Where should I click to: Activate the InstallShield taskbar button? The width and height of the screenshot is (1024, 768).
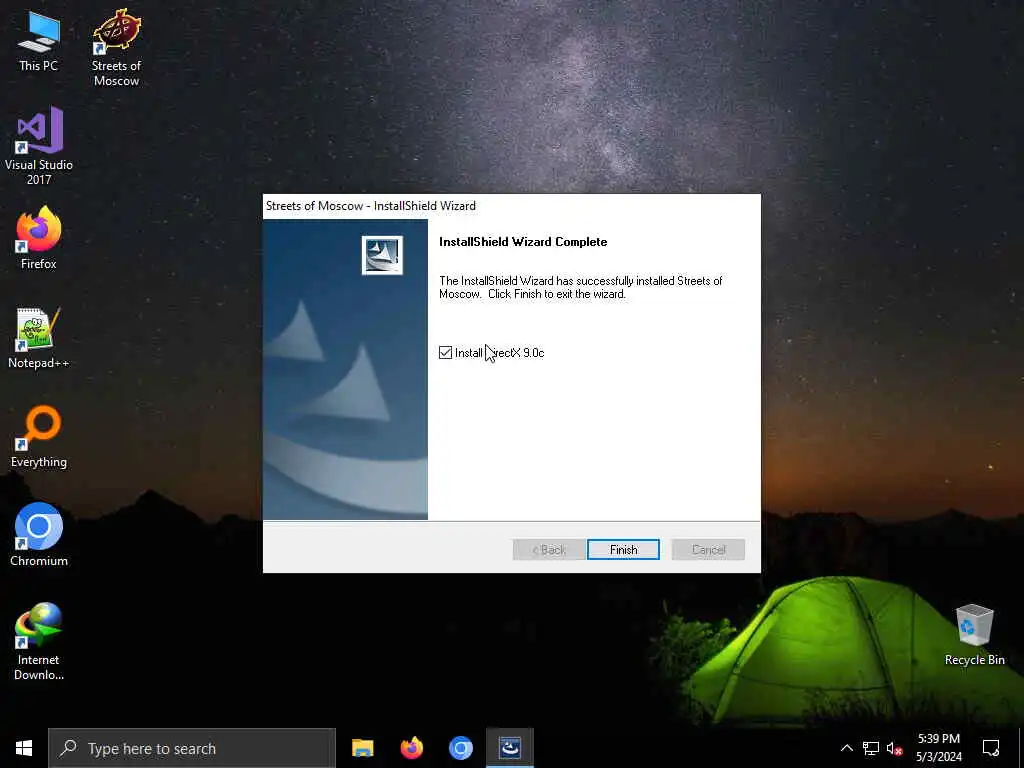[x=510, y=748]
